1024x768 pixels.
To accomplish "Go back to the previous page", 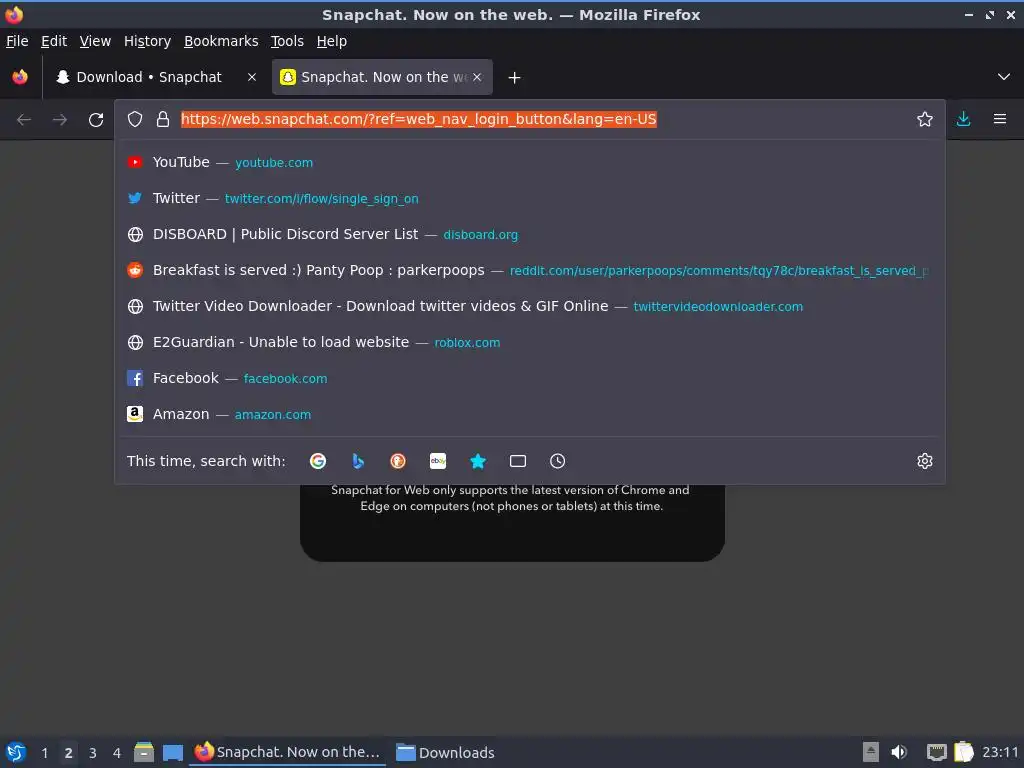I will (x=24, y=120).
